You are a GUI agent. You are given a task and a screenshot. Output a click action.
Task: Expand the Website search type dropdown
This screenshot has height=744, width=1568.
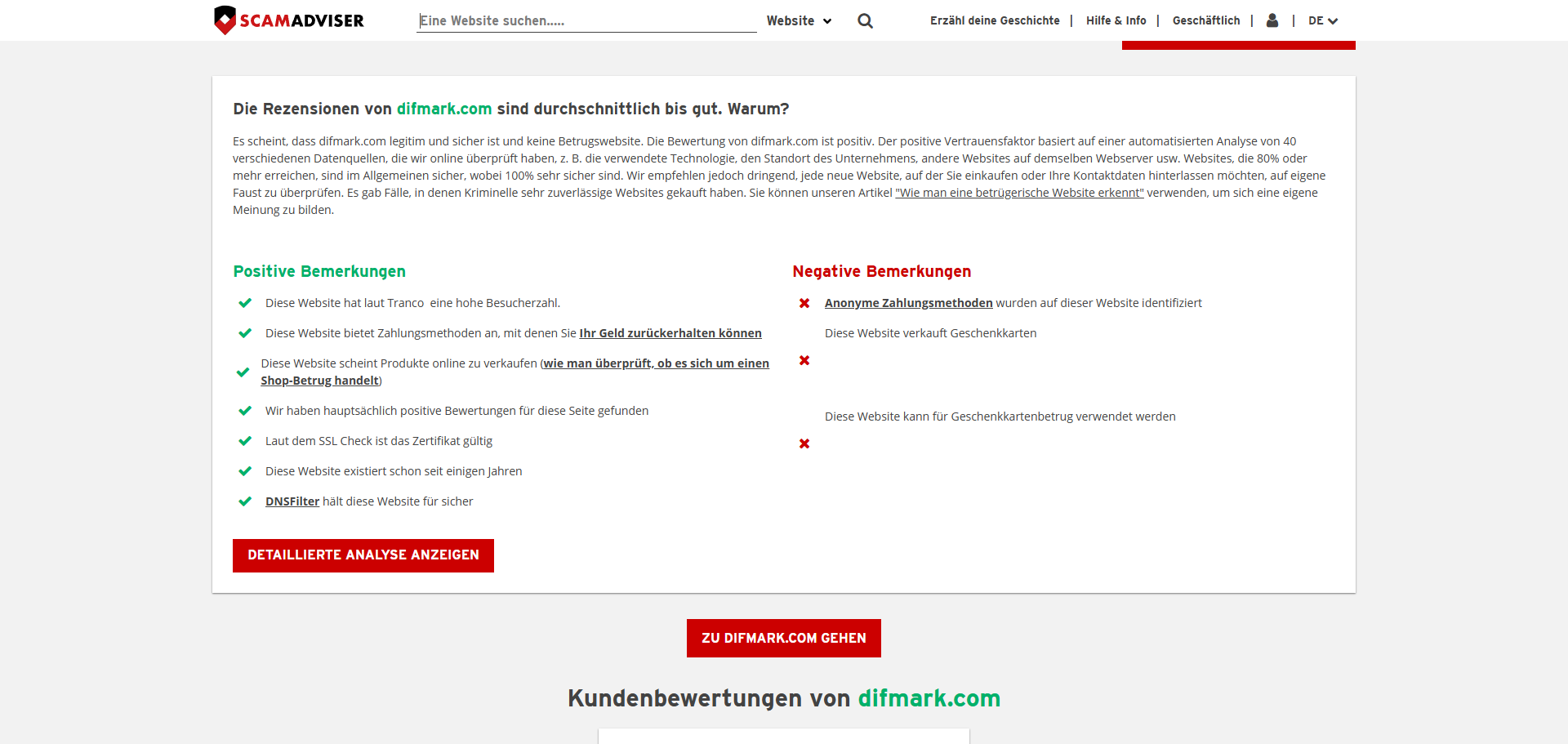(x=798, y=21)
